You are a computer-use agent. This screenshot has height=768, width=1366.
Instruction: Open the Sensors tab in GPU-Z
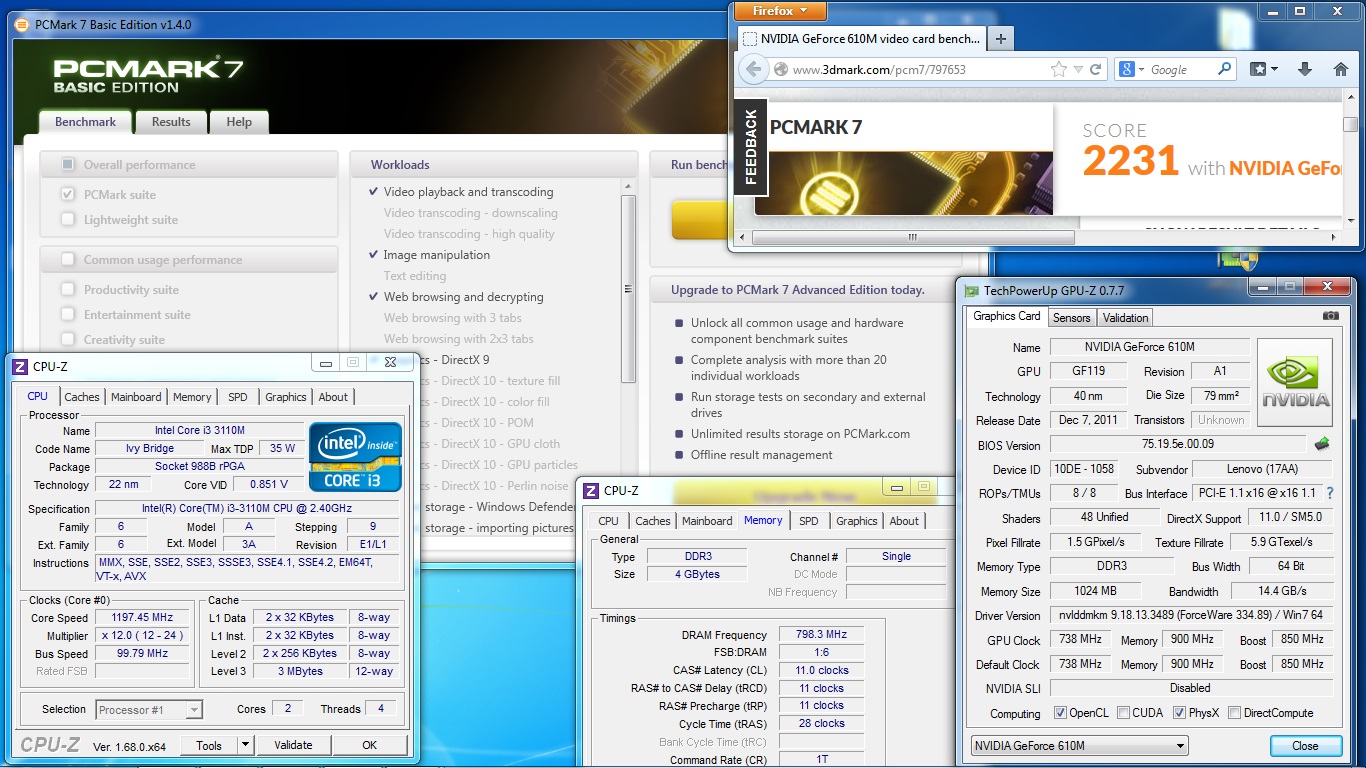(1071, 317)
